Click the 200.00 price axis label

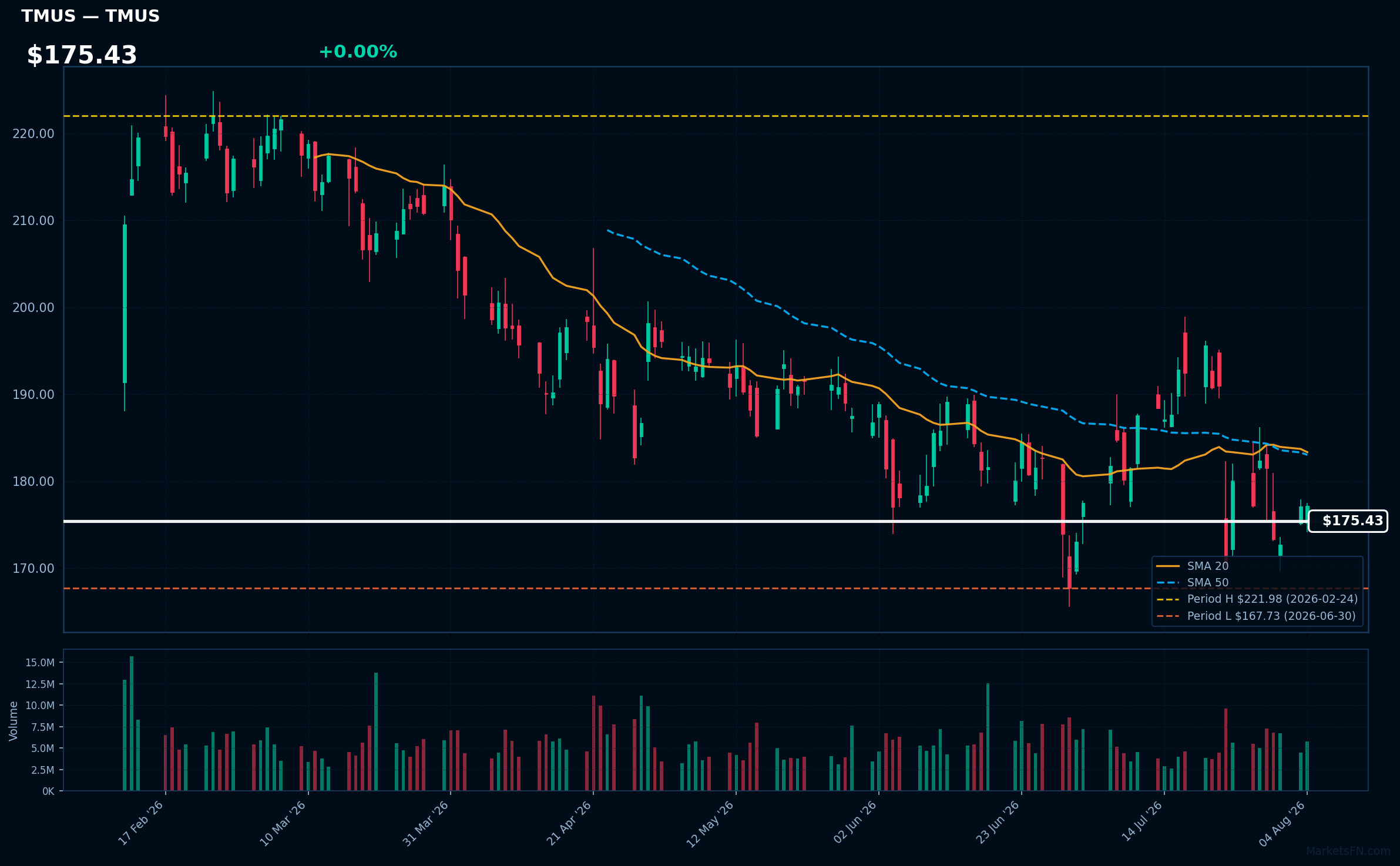33,308
